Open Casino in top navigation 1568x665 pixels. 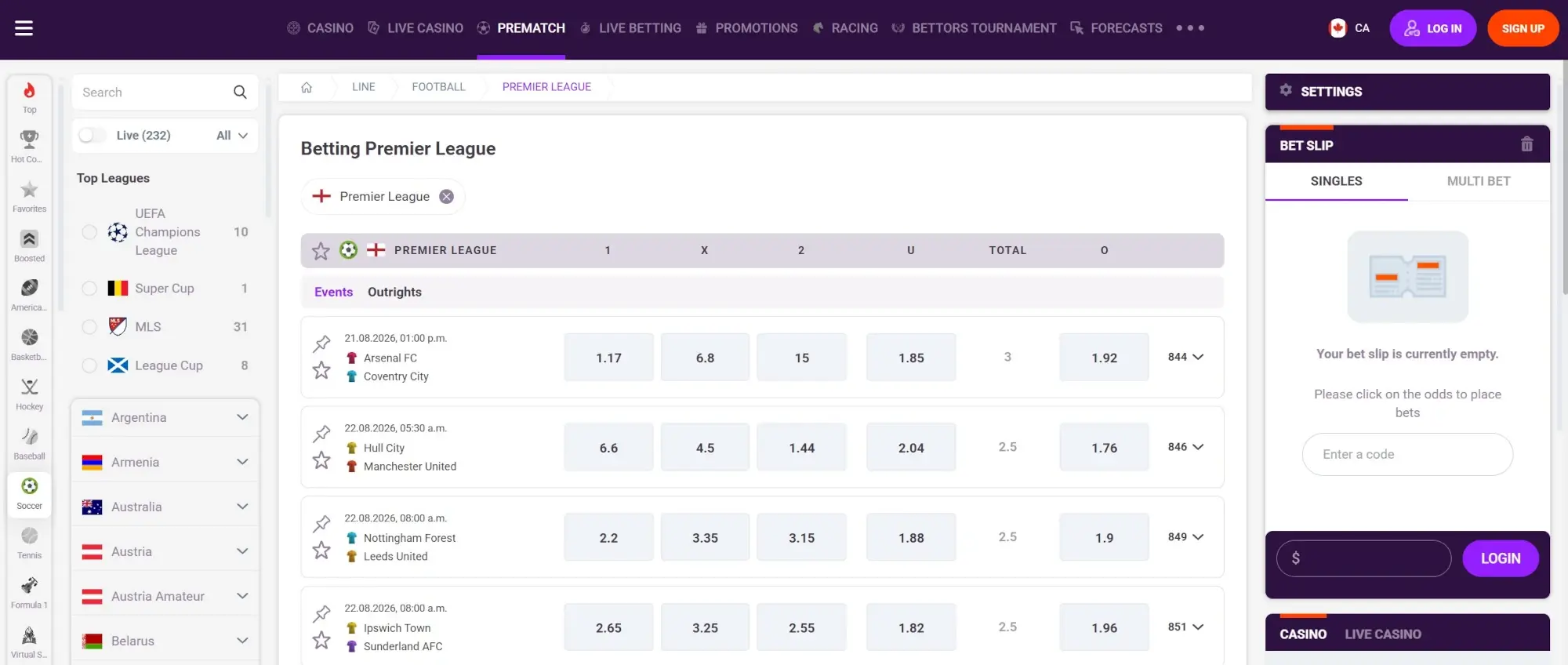[x=321, y=28]
